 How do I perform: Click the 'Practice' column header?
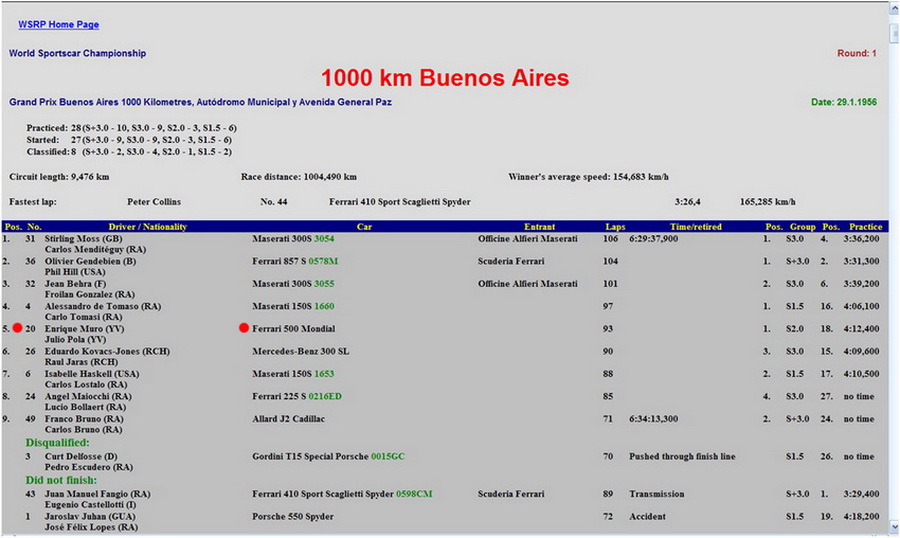click(x=866, y=227)
